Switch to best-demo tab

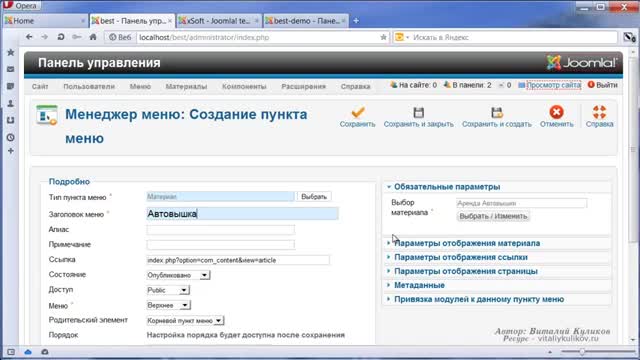306,21
